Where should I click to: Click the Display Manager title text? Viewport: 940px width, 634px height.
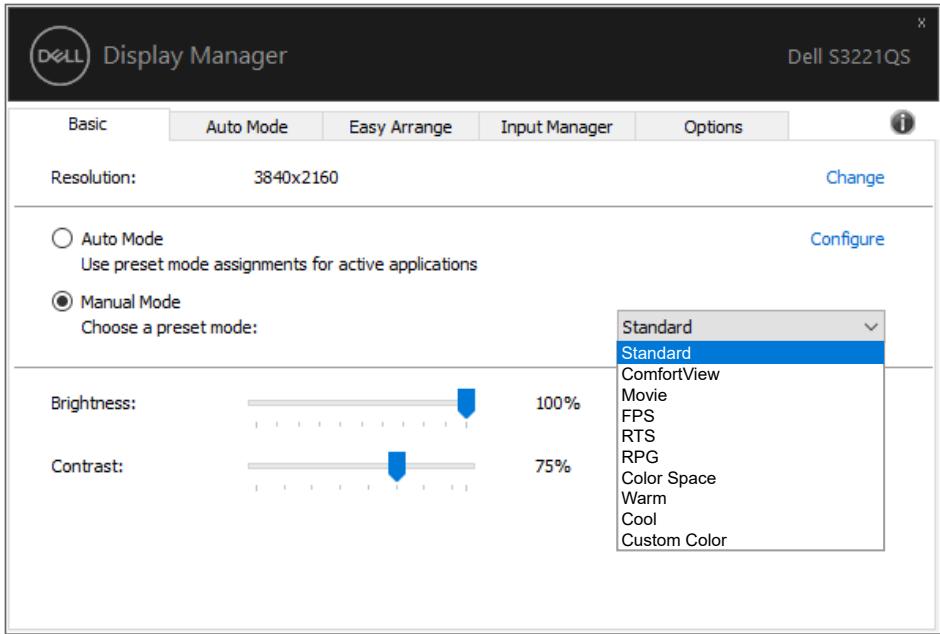pos(195,56)
